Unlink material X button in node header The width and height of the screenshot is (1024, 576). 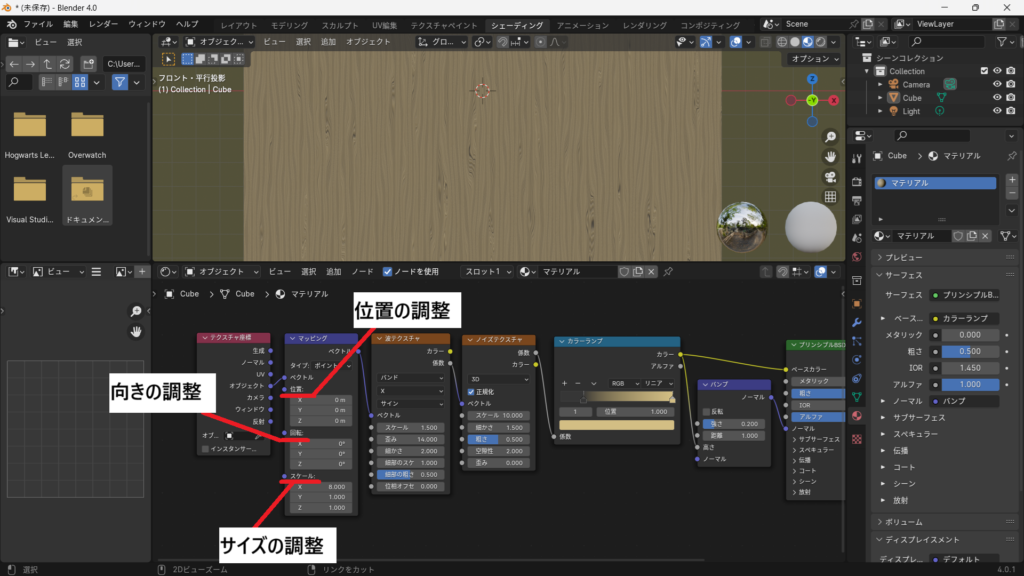(x=651, y=272)
